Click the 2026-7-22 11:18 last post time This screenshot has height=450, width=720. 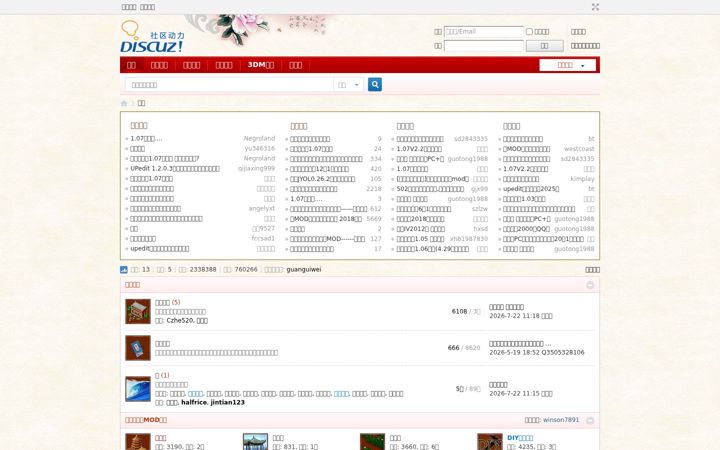514,316
